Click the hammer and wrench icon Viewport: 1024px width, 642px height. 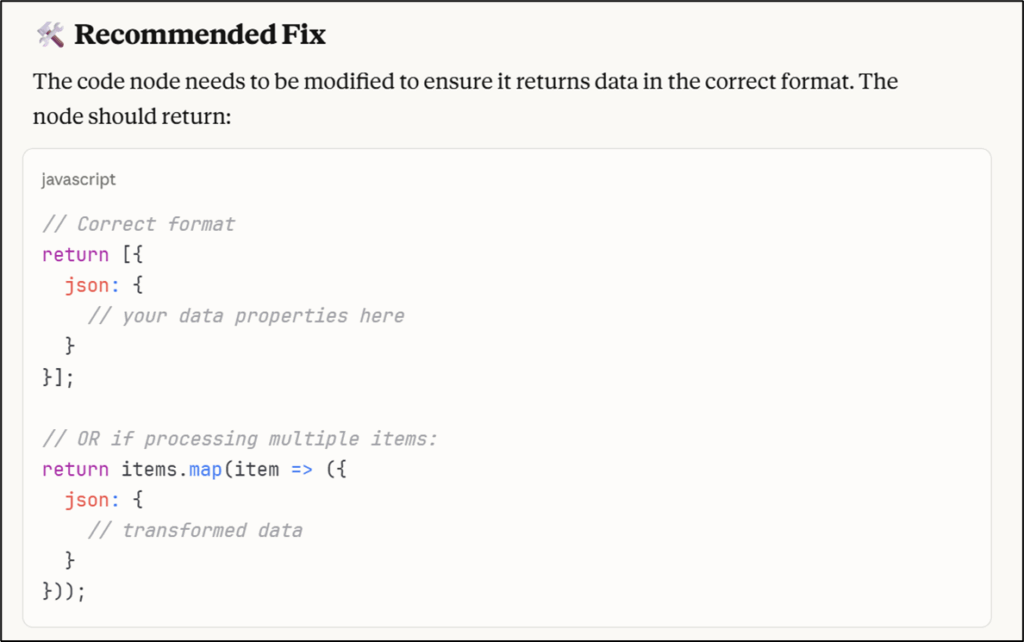50,35
